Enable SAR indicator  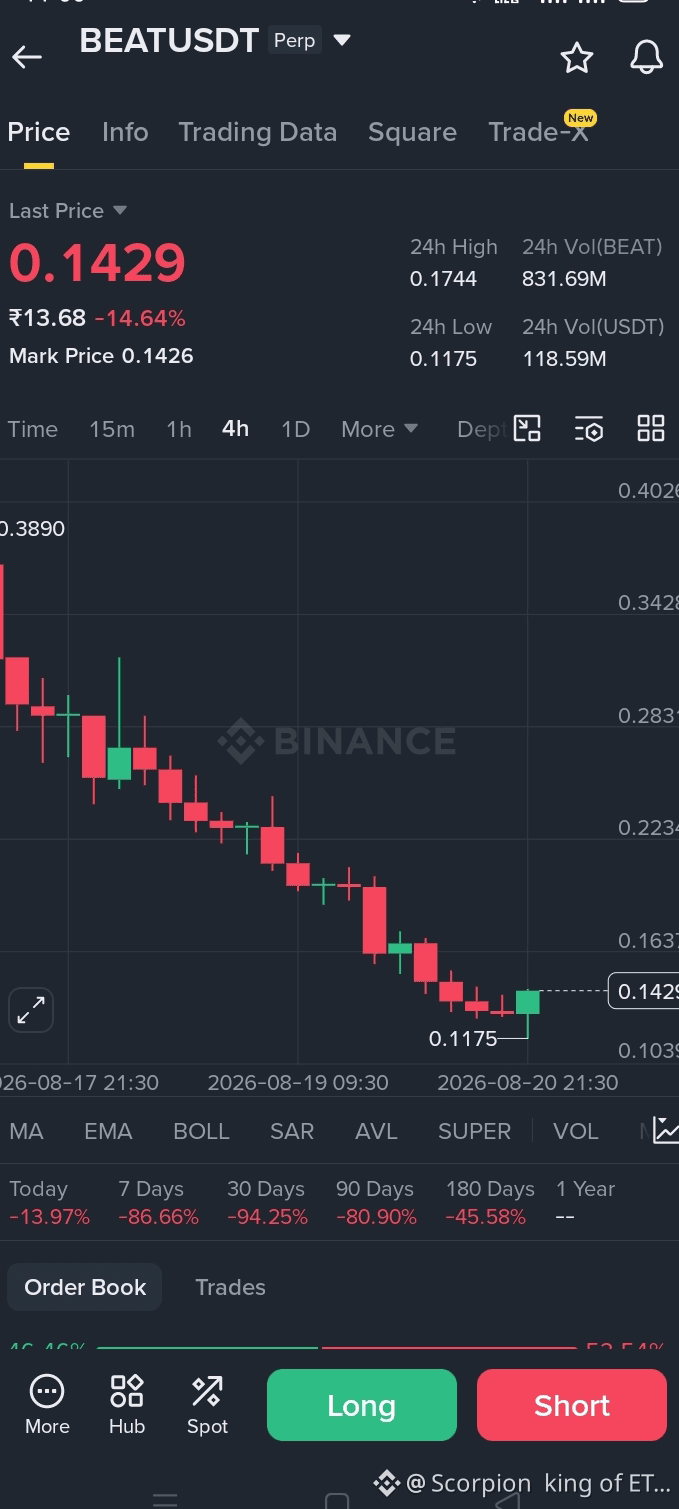pyautogui.click(x=292, y=1131)
